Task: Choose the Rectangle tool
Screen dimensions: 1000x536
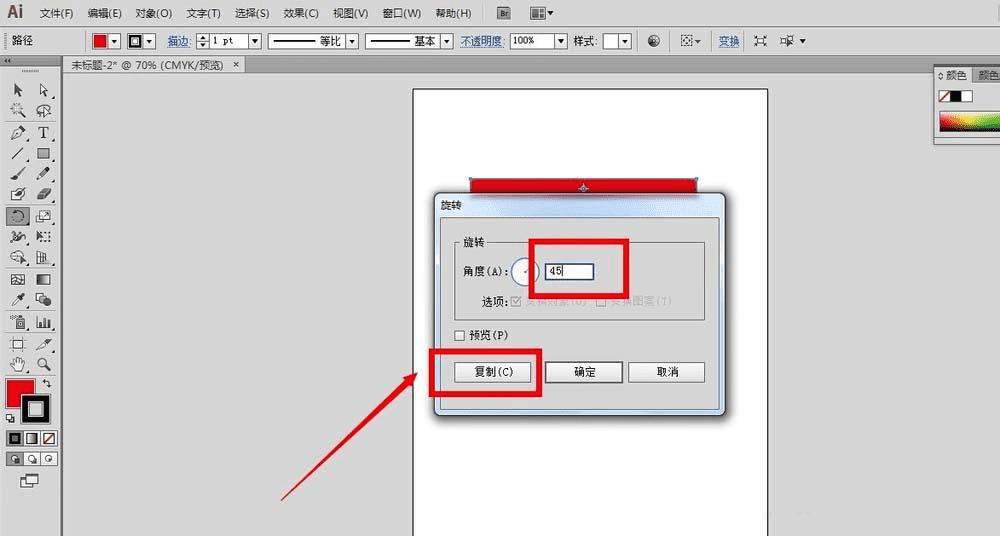Action: coord(43,153)
